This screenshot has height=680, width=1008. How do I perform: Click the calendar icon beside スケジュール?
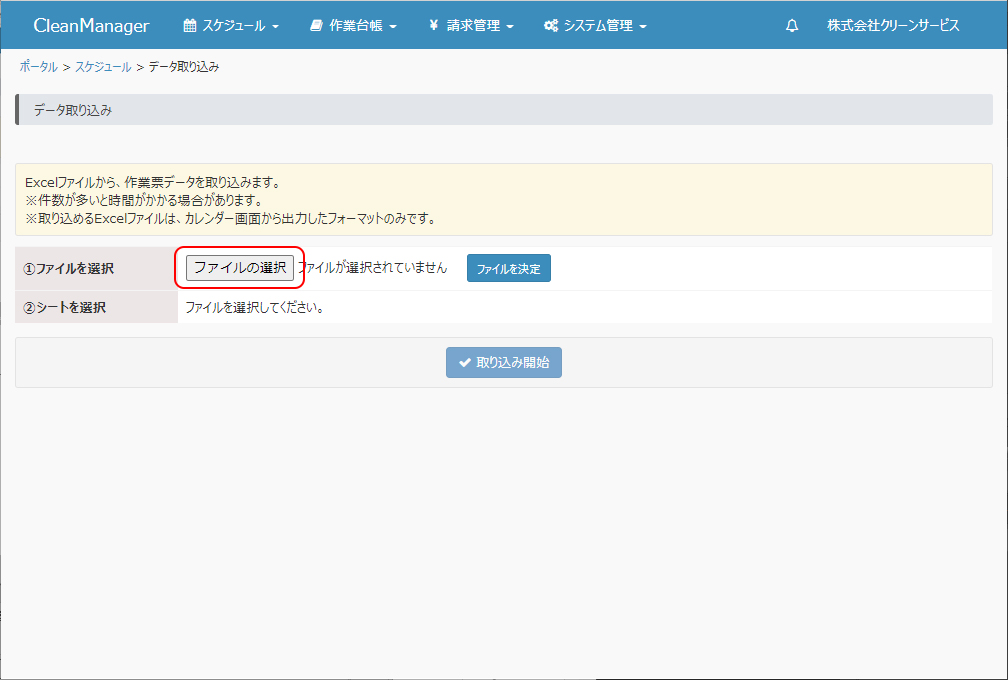tap(190, 26)
